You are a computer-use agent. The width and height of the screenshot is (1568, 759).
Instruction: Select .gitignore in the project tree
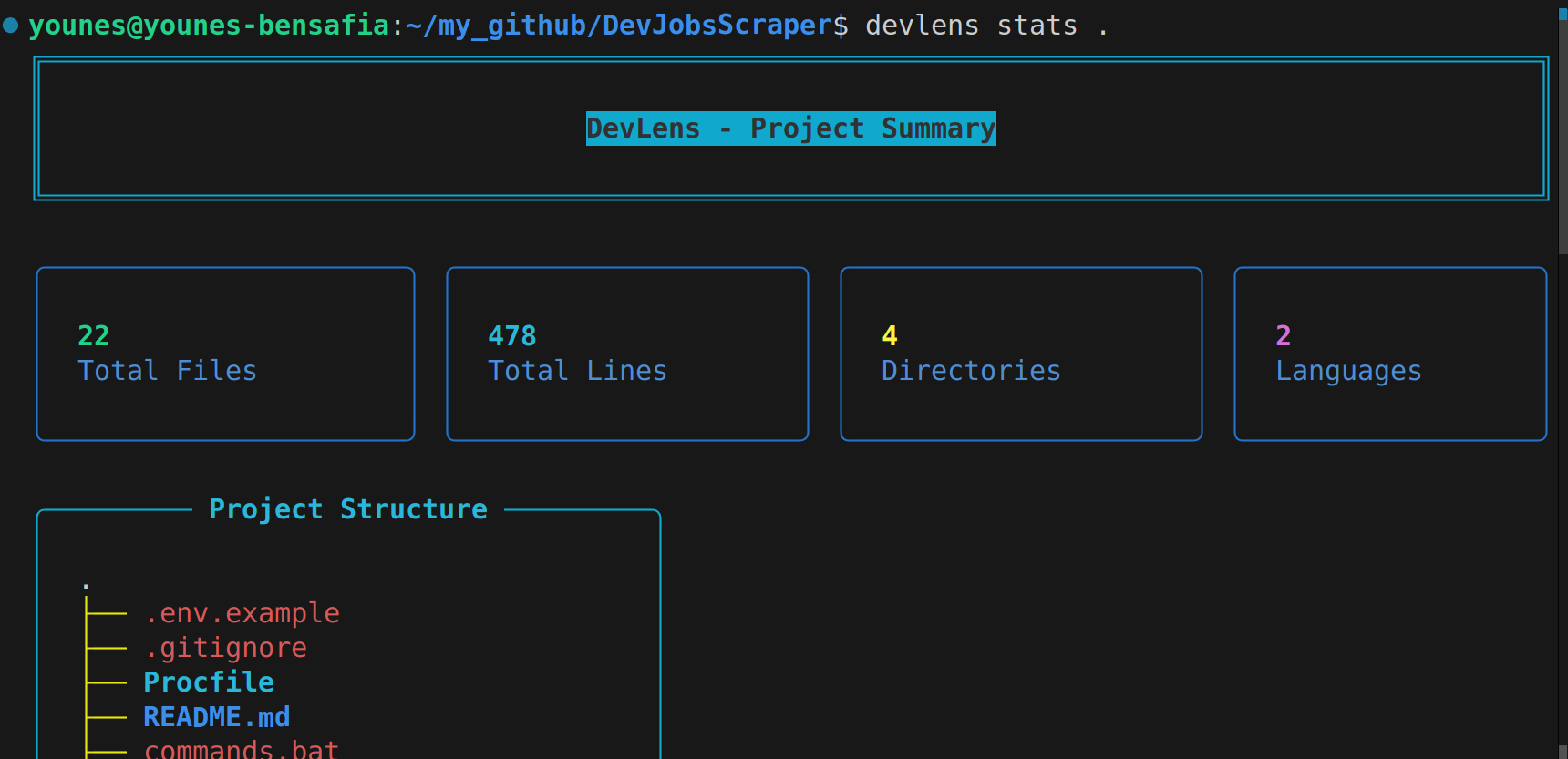[x=225, y=648]
